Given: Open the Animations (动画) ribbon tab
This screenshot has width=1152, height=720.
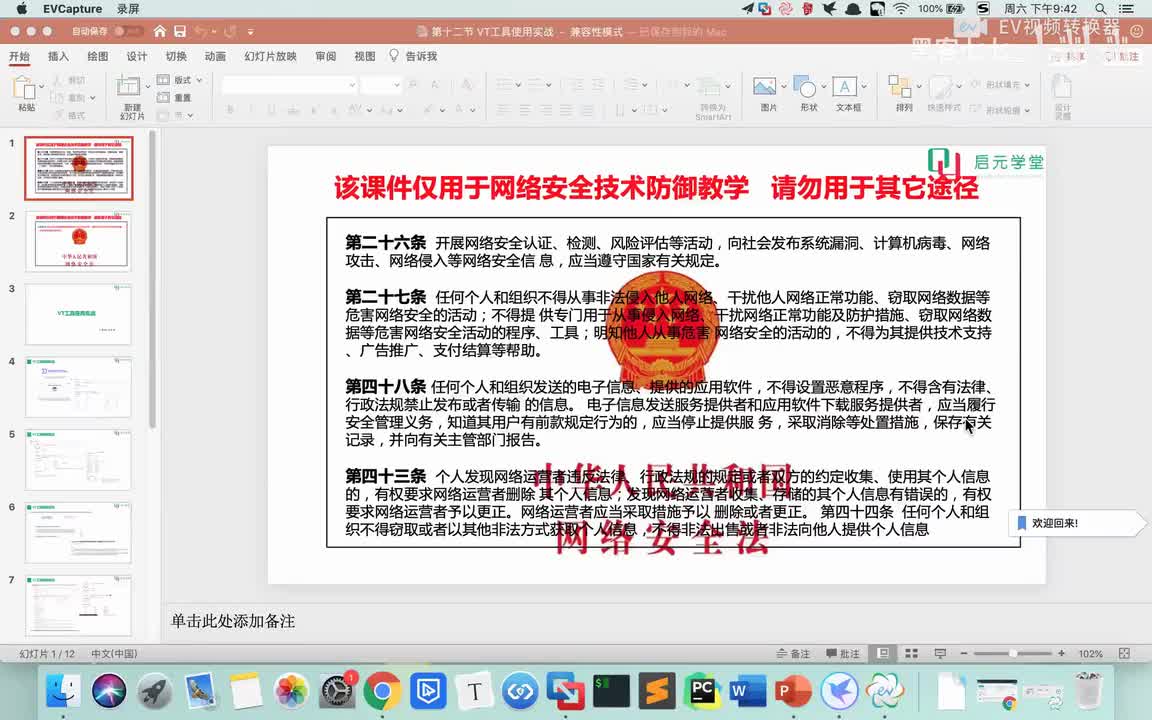Looking at the screenshot, I should (215, 57).
